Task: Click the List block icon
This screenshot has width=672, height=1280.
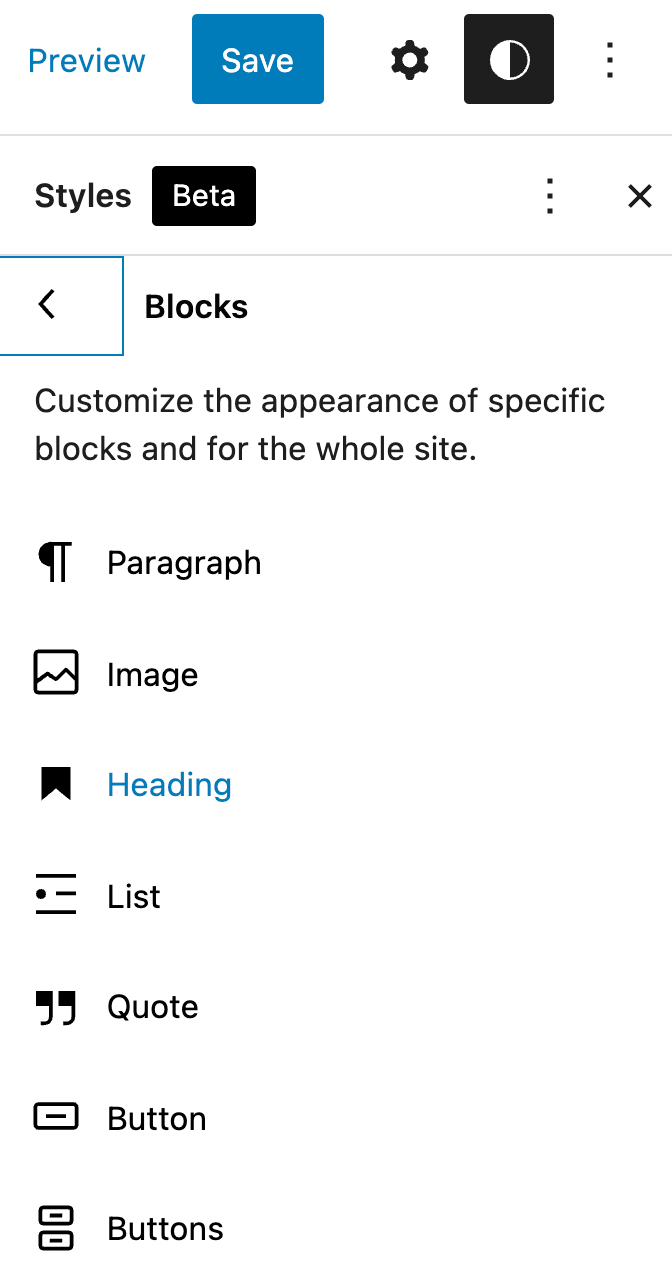Action: (x=55, y=896)
